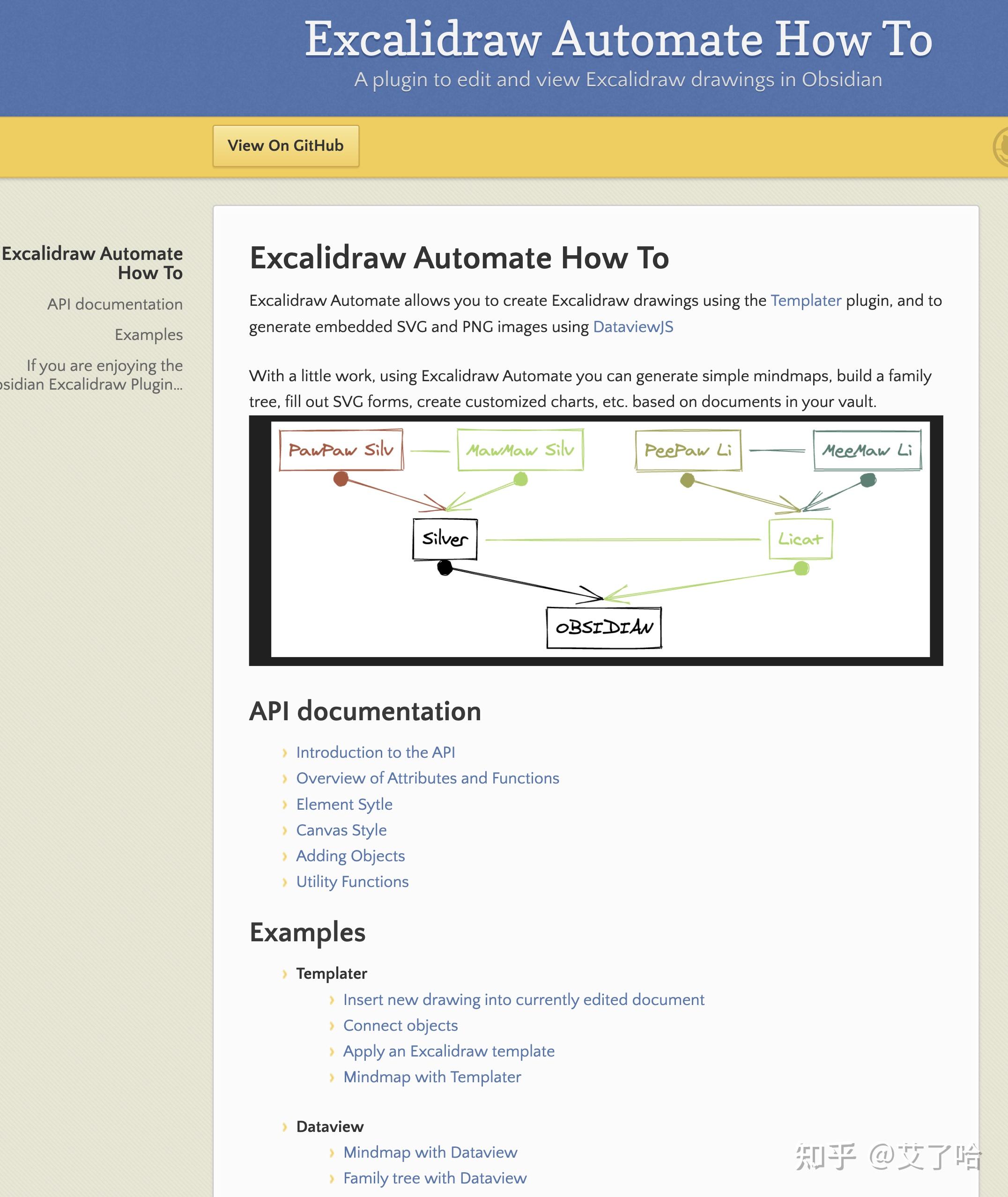Click the Excalidraw Automate How To header title
The image size is (1008, 1197).
tap(618, 39)
